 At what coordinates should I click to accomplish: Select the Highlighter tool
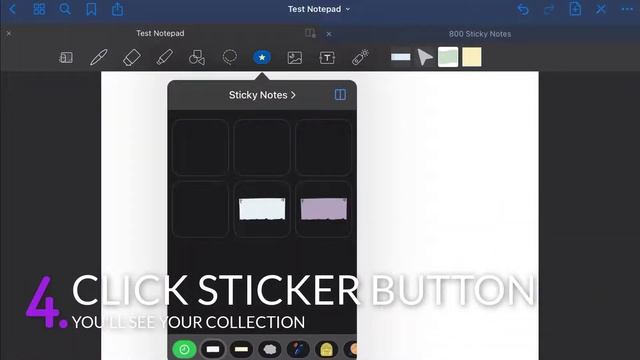click(x=164, y=58)
